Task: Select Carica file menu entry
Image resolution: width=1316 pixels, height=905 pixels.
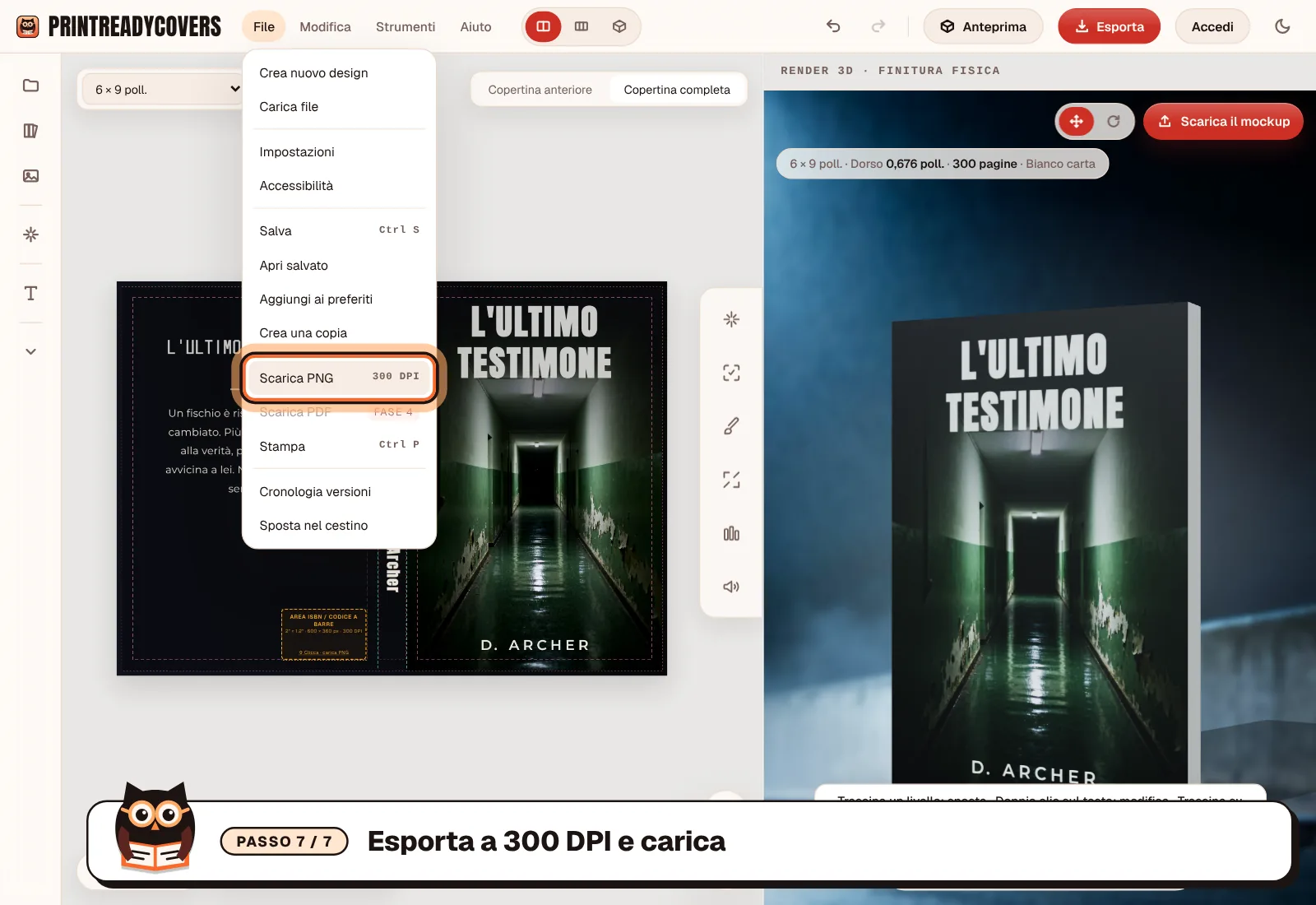Action: tap(340, 107)
